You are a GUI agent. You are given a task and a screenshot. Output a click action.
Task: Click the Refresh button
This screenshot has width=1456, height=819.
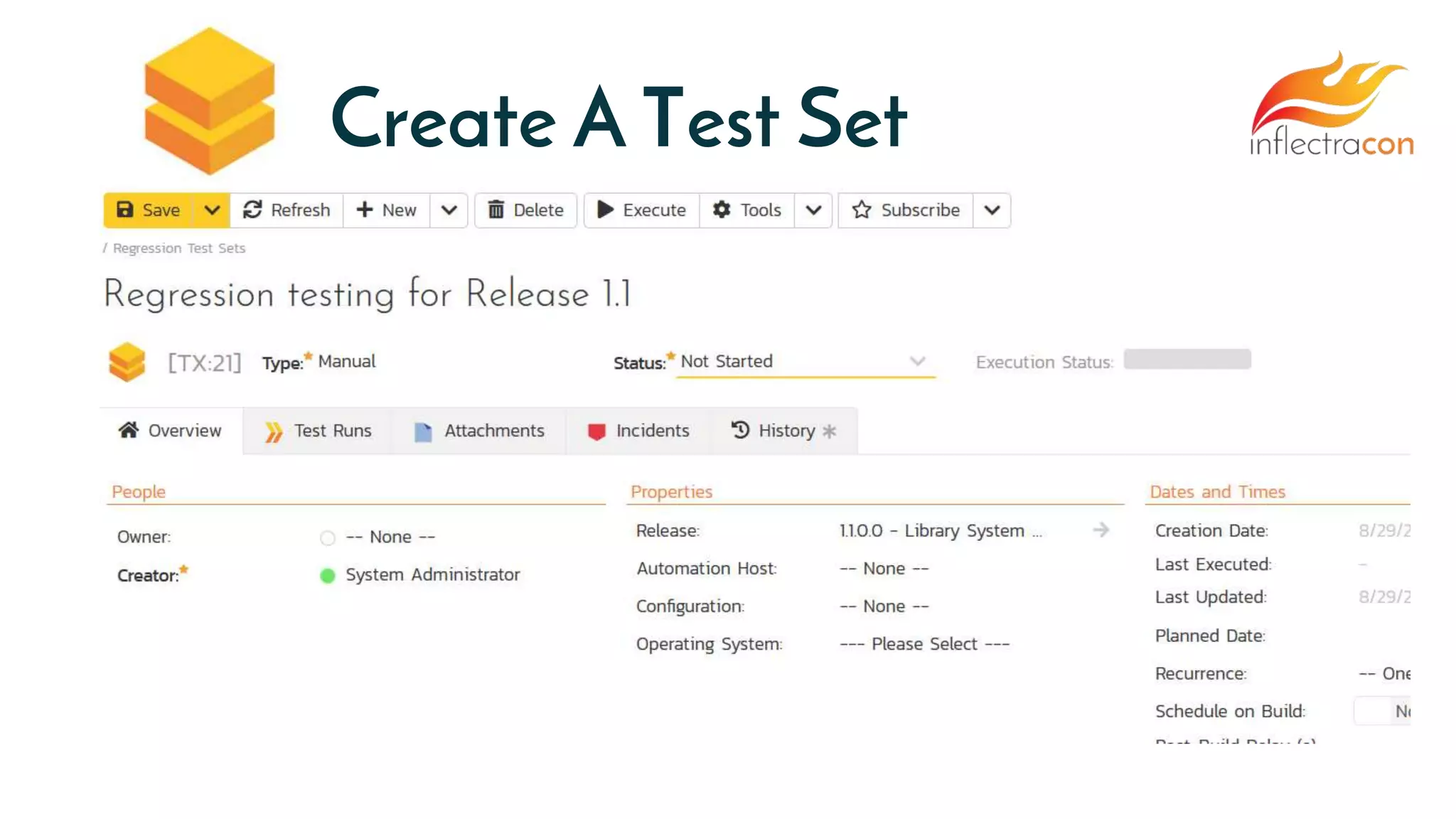287,210
